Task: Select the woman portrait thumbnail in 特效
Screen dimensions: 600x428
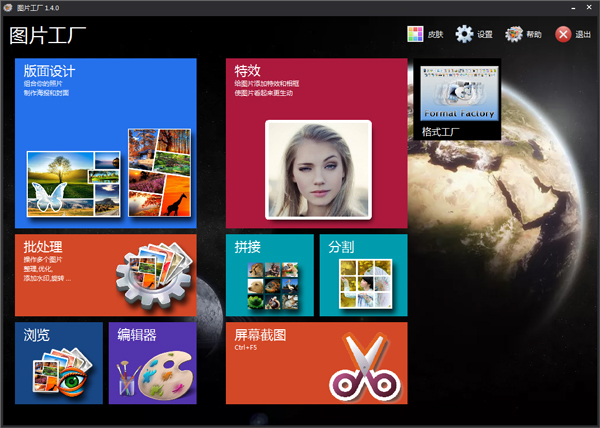Action: click(318, 168)
